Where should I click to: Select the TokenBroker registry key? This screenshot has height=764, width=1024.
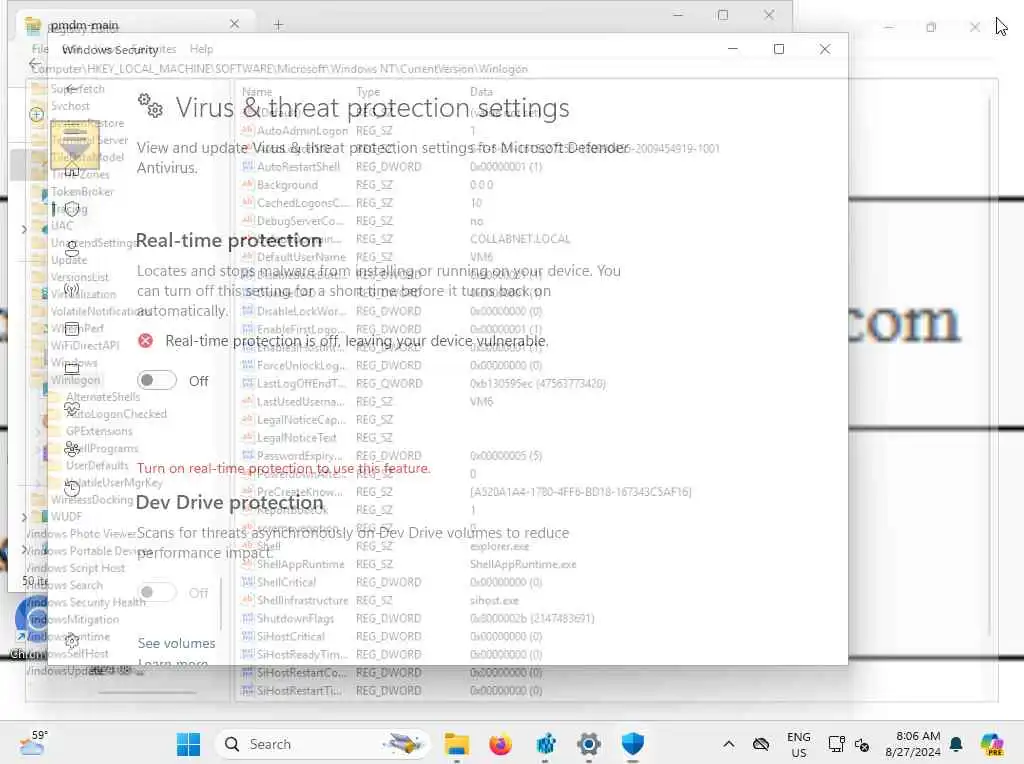(x=82, y=191)
